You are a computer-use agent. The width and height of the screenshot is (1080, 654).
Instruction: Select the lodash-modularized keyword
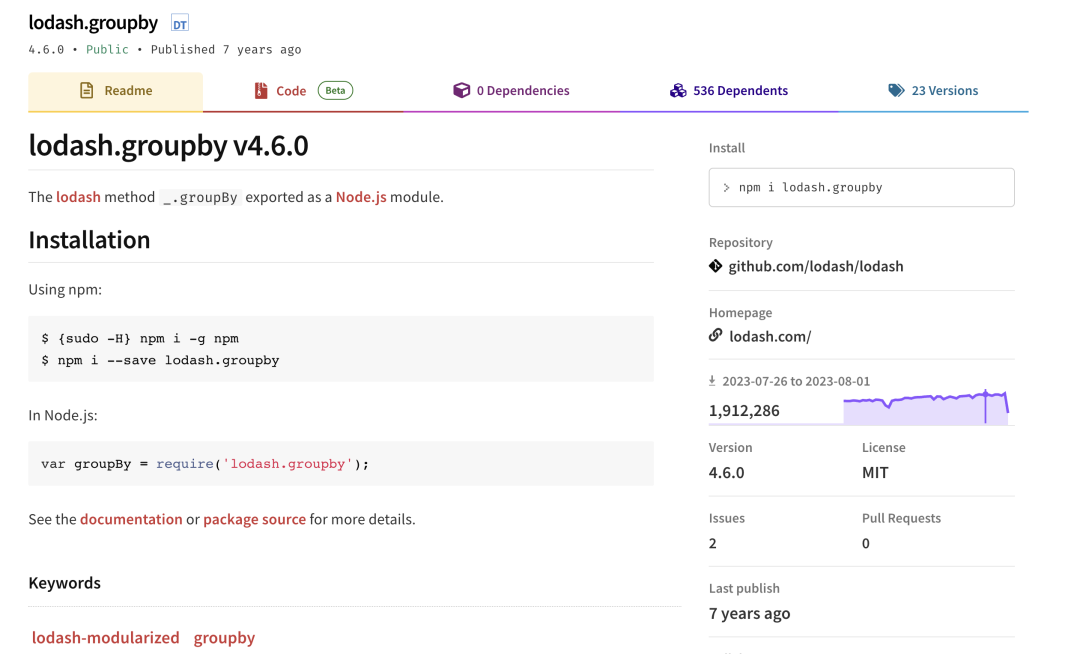point(105,637)
